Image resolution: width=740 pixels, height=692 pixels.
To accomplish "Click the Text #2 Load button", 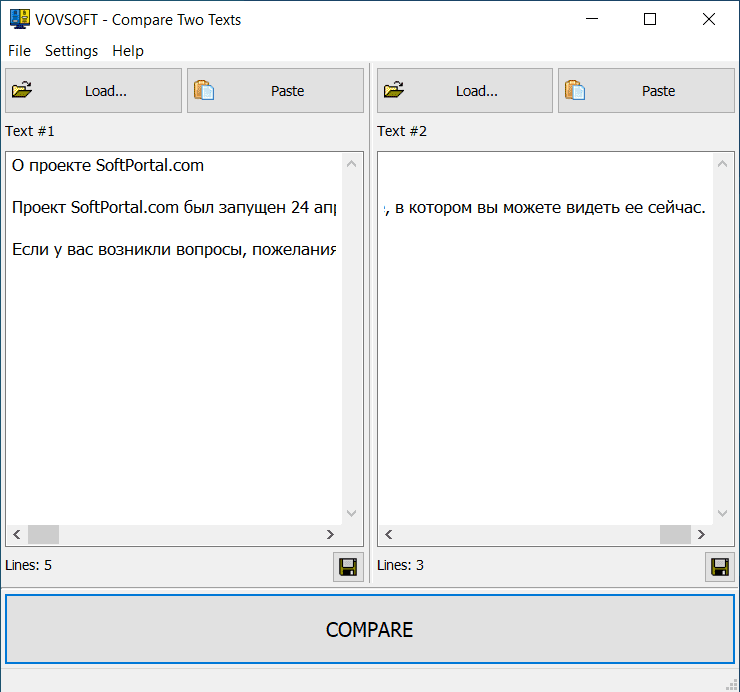I will click(464, 91).
